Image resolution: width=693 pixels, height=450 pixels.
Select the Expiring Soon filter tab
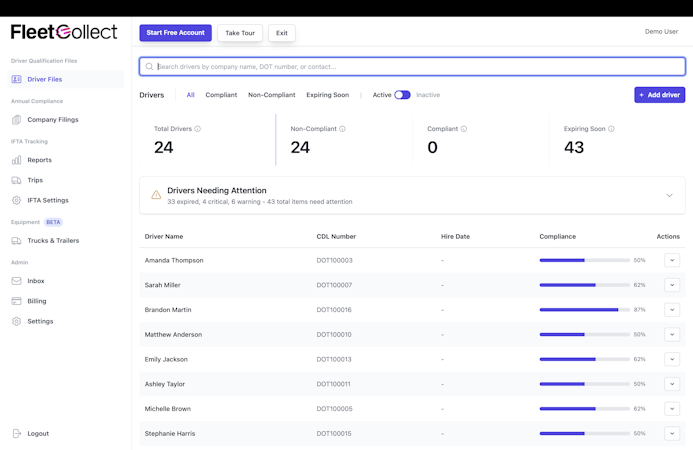327,95
